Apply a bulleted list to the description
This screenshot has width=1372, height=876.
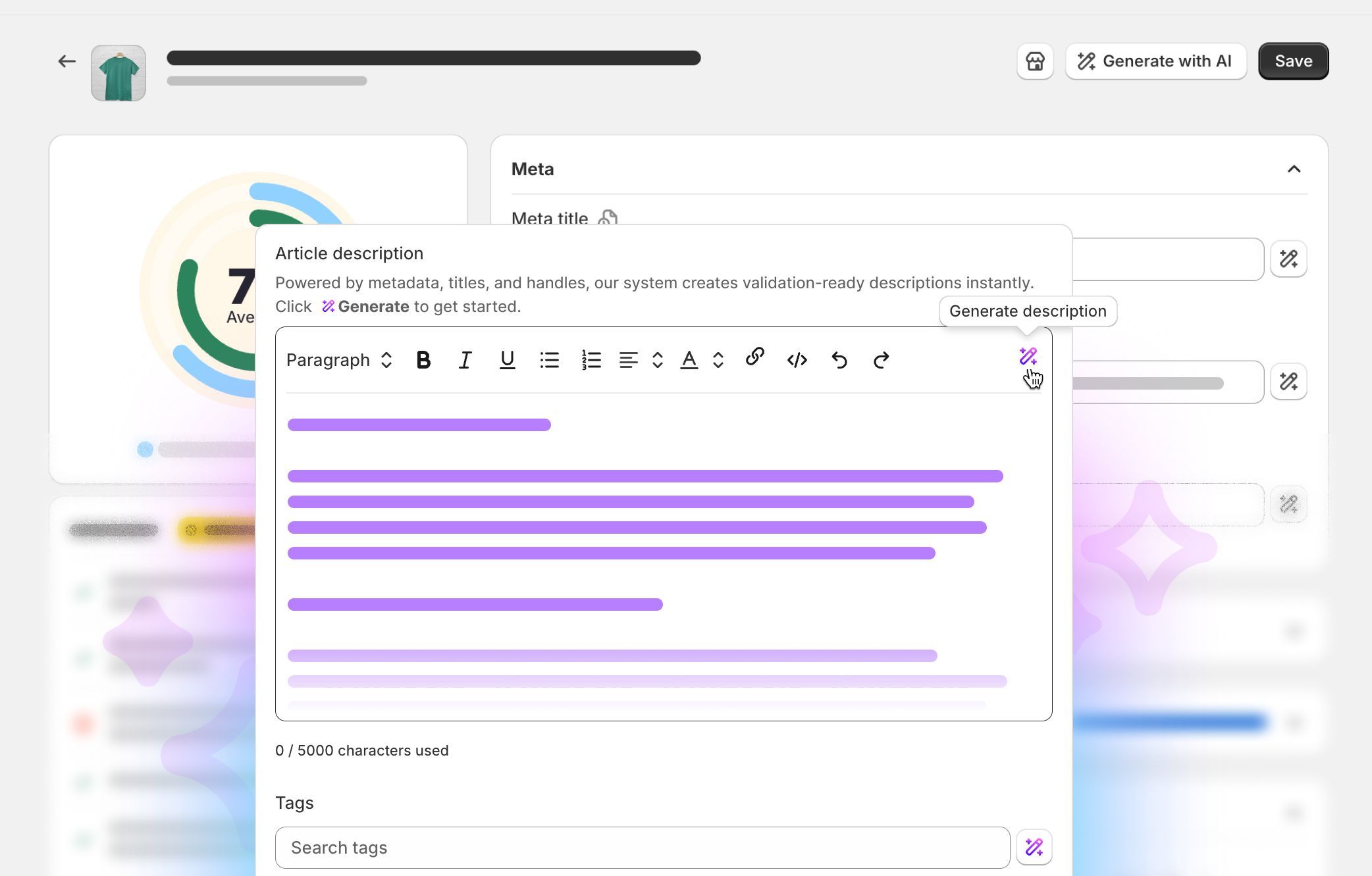[550, 359]
